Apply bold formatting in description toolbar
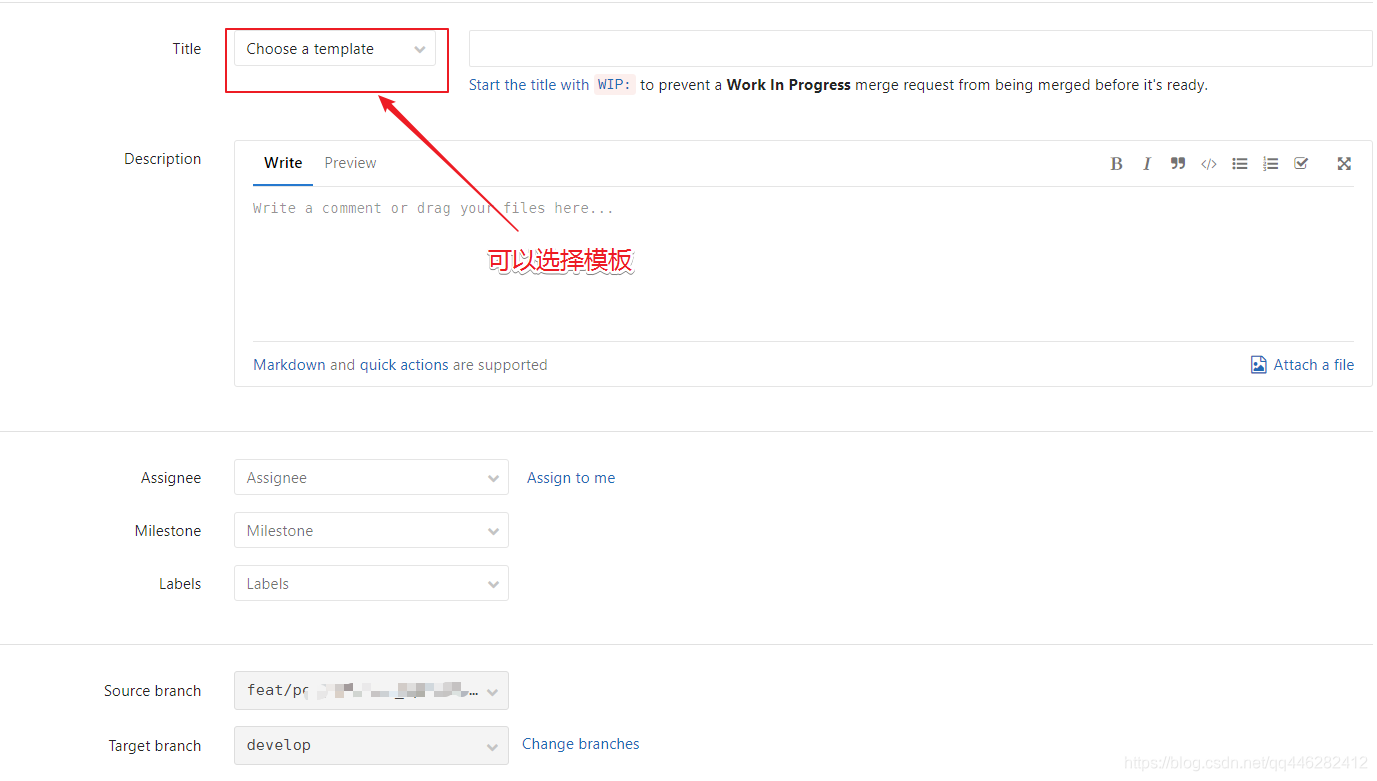The width and height of the screenshot is (1377, 781). [x=1116, y=164]
